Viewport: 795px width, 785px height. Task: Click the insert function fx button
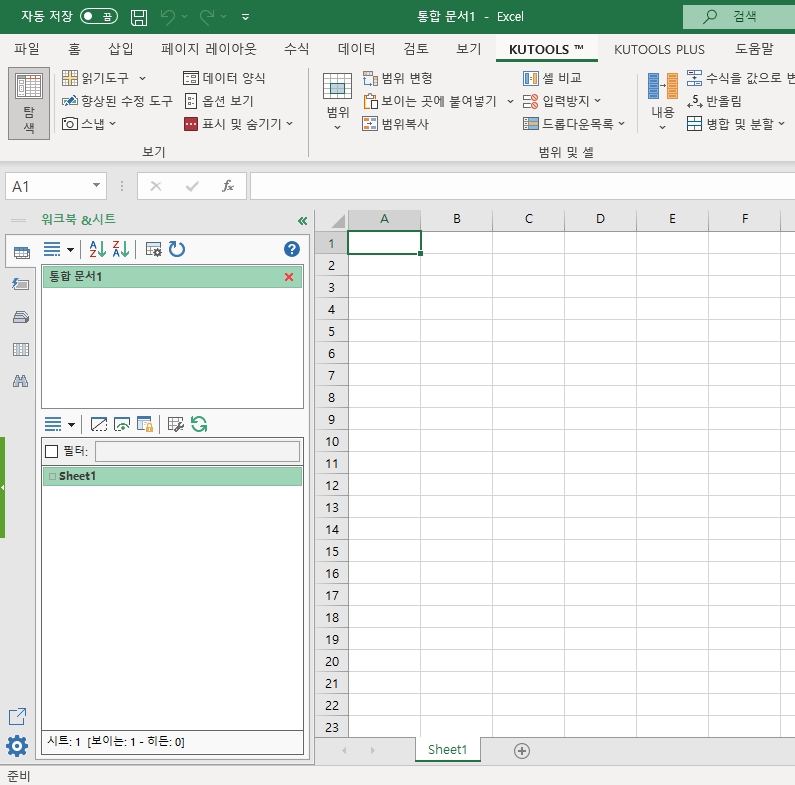click(228, 186)
